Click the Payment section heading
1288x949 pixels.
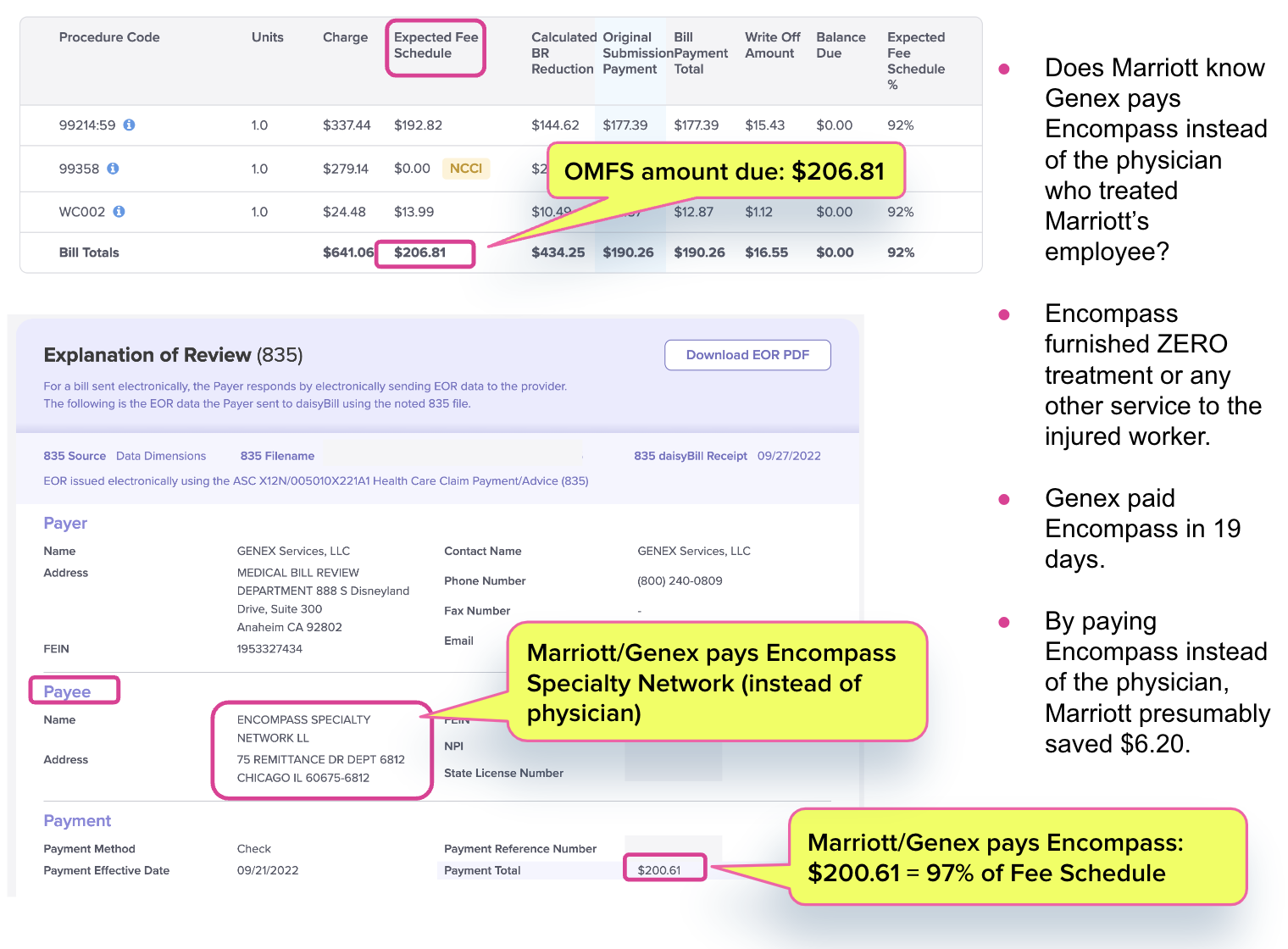click(x=77, y=821)
